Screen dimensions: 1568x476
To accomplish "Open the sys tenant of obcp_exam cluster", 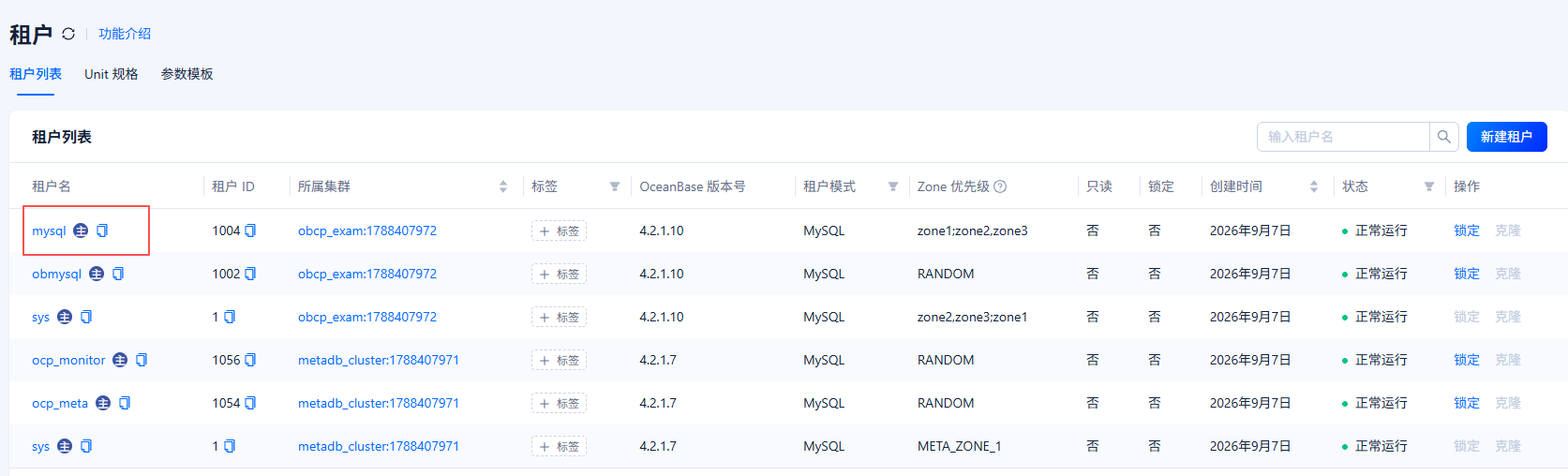I will click(x=40, y=317).
